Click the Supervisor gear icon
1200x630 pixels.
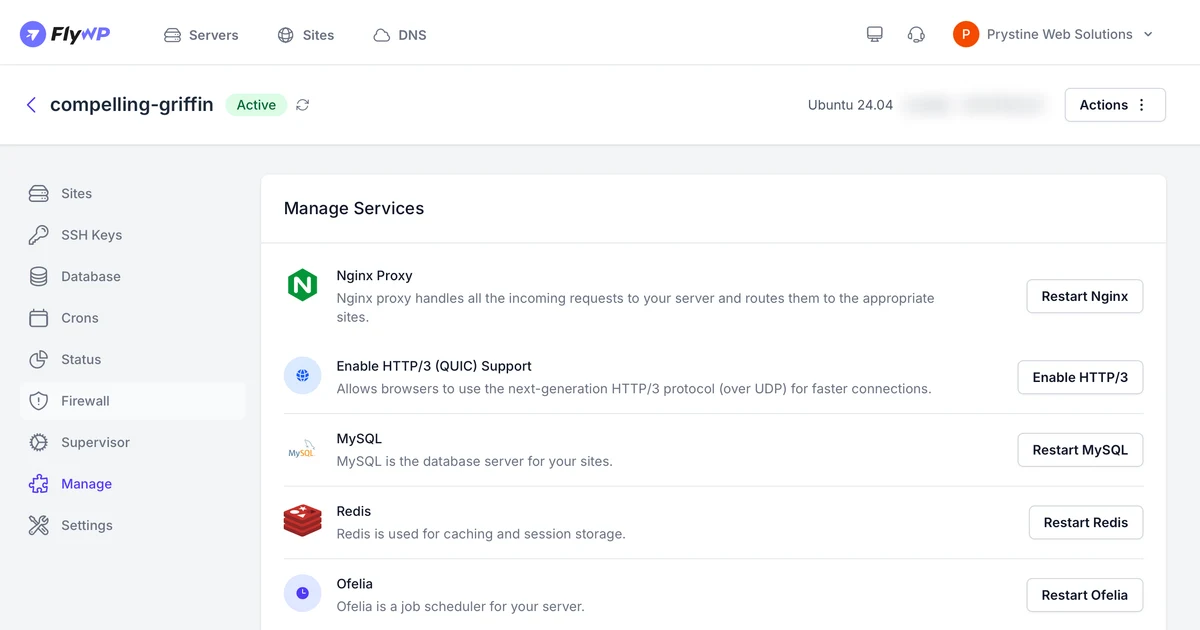click(x=39, y=443)
